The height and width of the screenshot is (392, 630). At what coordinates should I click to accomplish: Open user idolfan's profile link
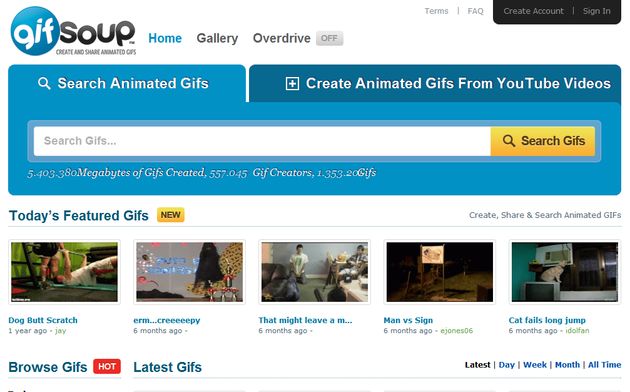point(577,331)
